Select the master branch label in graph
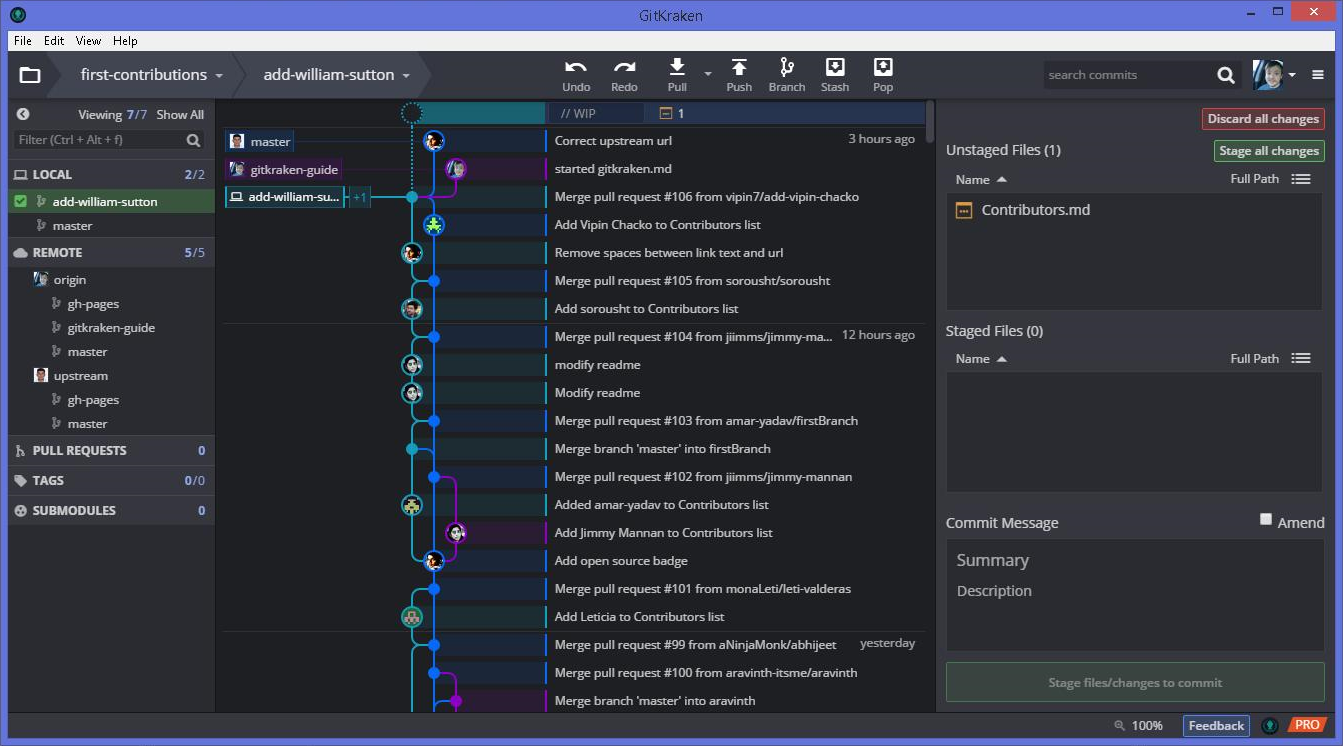Screen dimensions: 1343x746 tap(259, 142)
